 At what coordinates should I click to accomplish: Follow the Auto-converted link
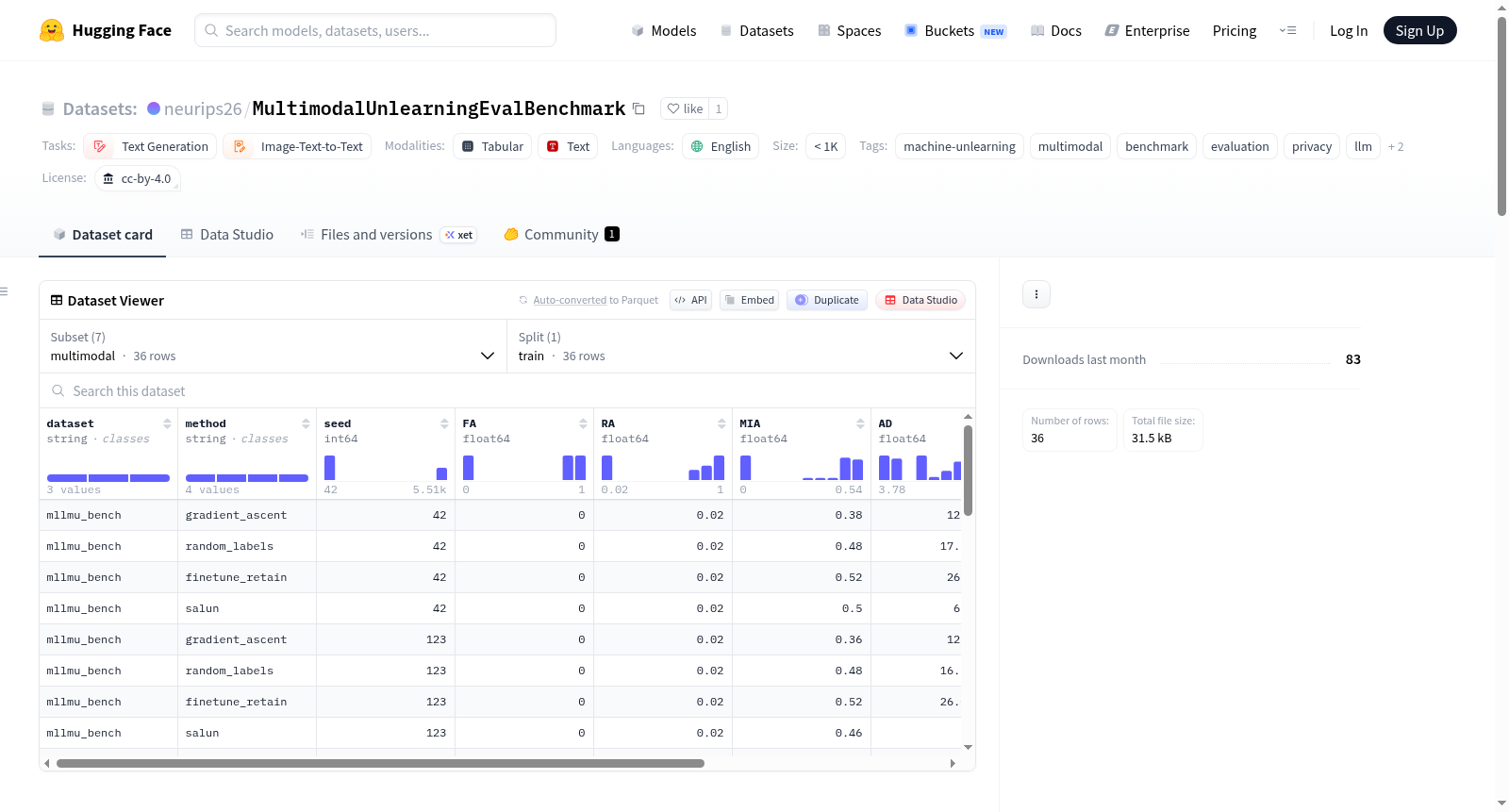click(570, 300)
